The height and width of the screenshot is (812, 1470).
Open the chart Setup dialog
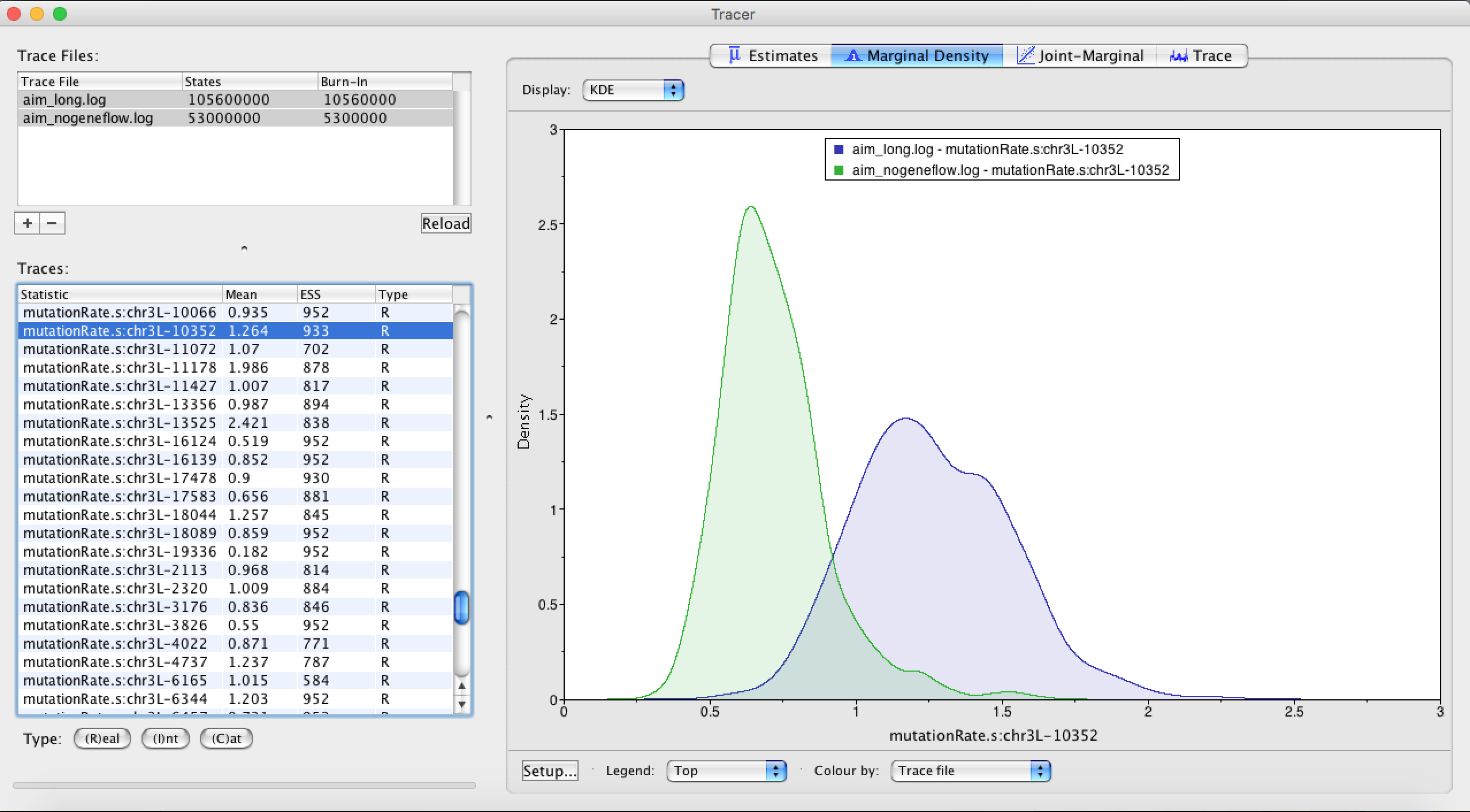pos(549,771)
